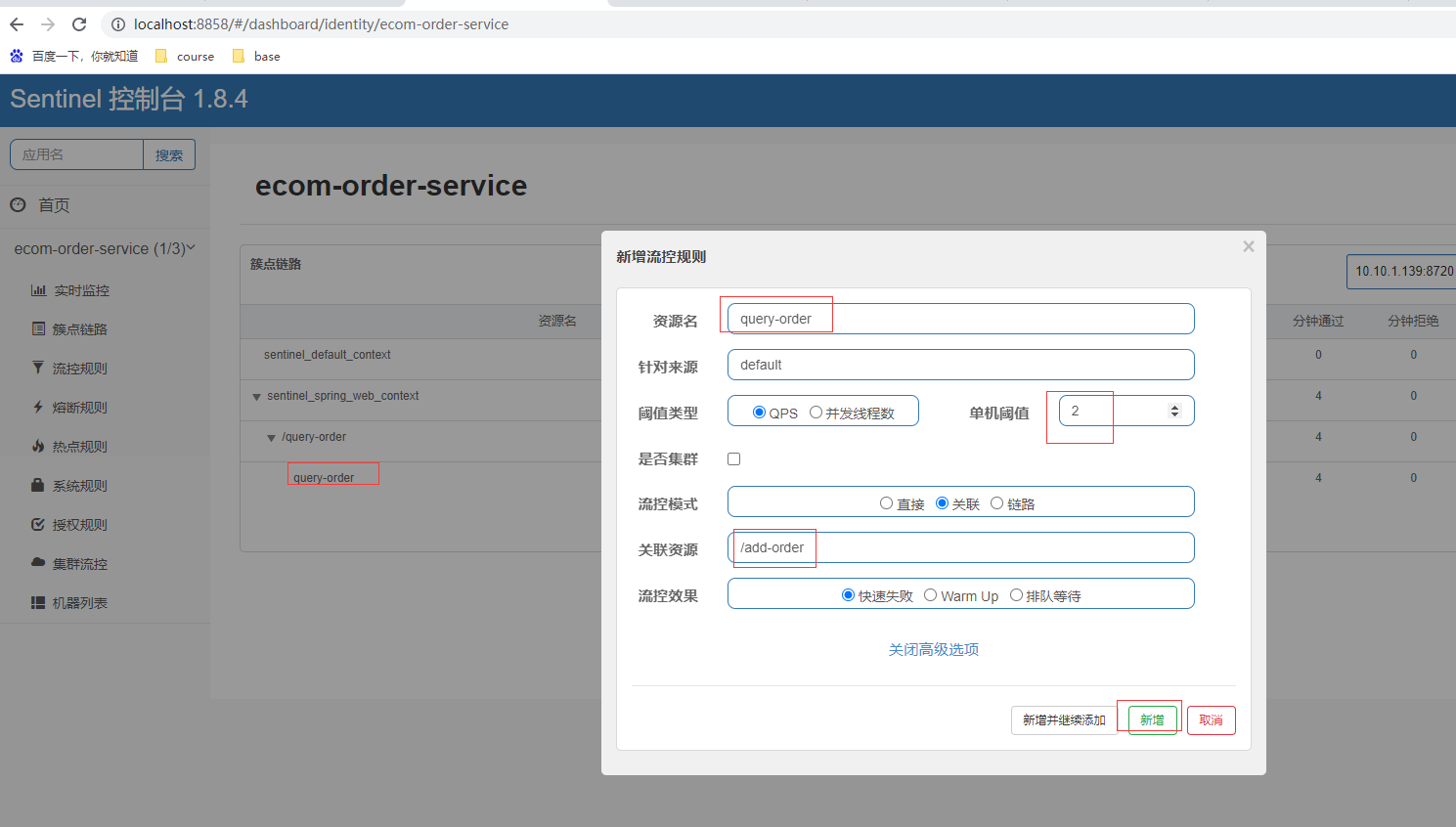Select the QPS threshold type
The height and width of the screenshot is (827, 1456).
[x=759, y=413]
